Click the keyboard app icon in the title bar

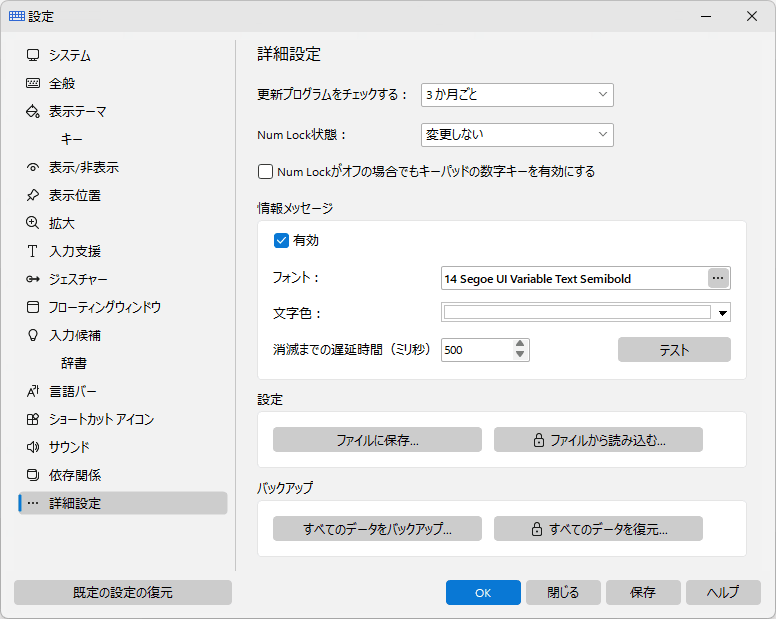(x=17, y=16)
